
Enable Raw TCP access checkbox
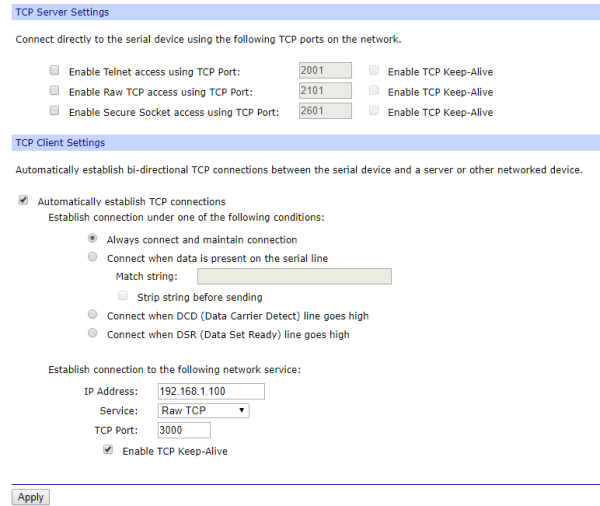[54, 90]
